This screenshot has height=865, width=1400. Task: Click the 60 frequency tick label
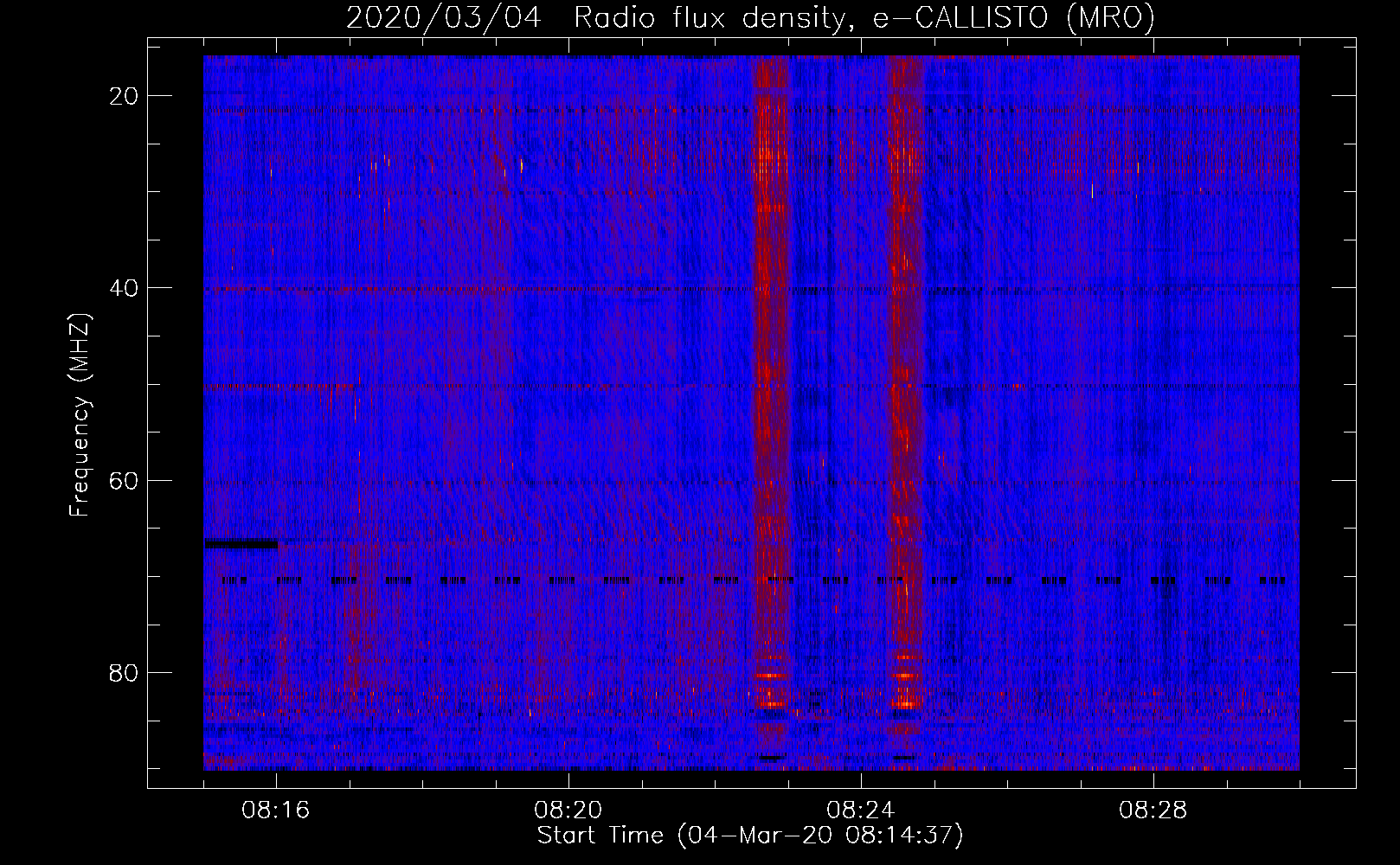(x=125, y=480)
